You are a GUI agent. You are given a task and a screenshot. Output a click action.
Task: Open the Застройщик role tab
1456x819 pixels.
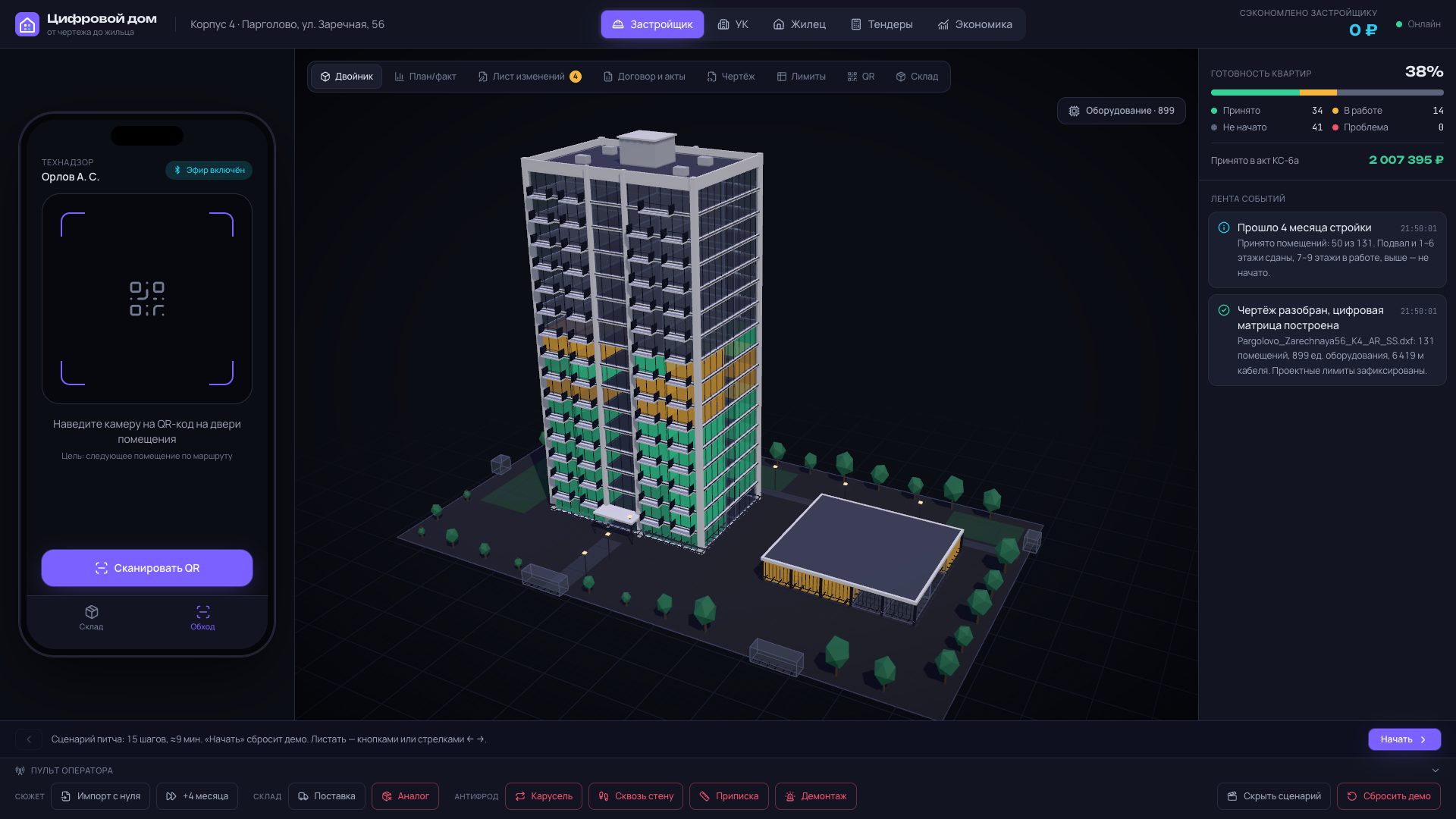(x=652, y=24)
